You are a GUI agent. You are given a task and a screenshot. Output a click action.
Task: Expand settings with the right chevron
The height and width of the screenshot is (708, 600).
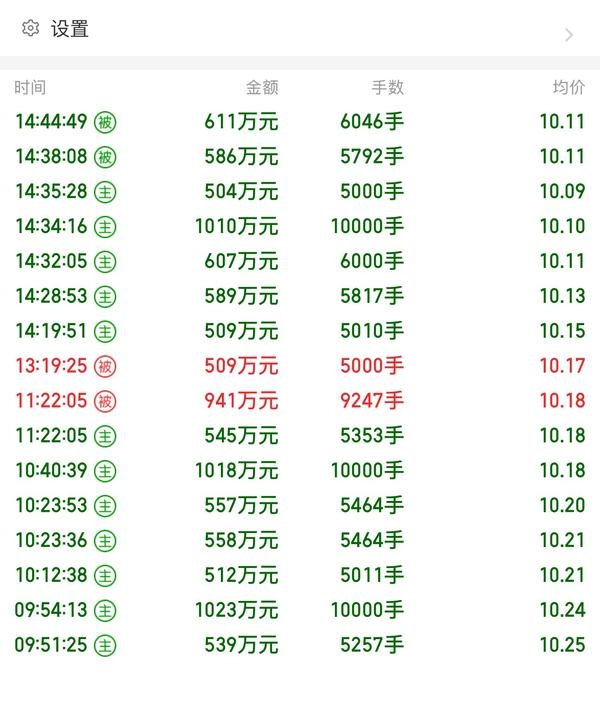tap(569, 35)
